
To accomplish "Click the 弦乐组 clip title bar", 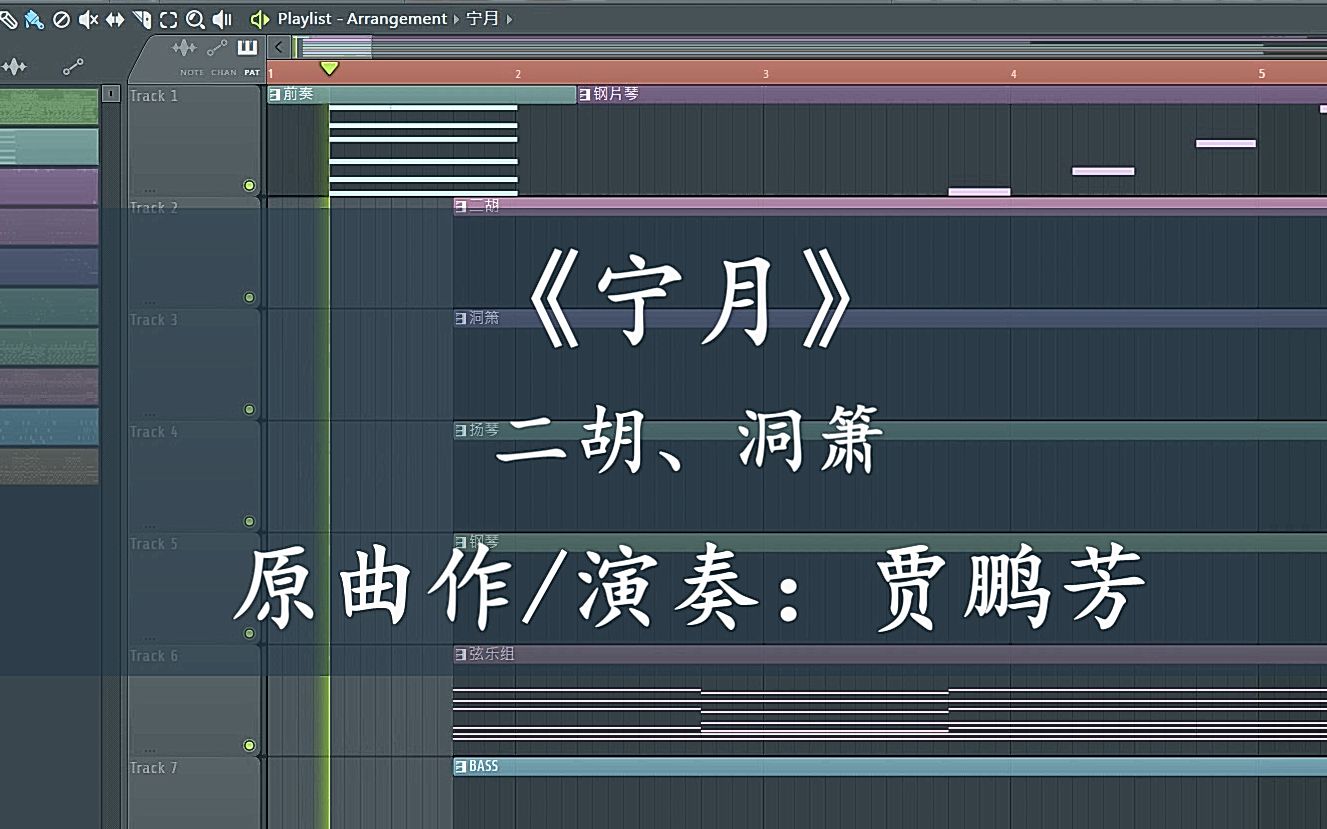I will pyautogui.click(x=890, y=655).
